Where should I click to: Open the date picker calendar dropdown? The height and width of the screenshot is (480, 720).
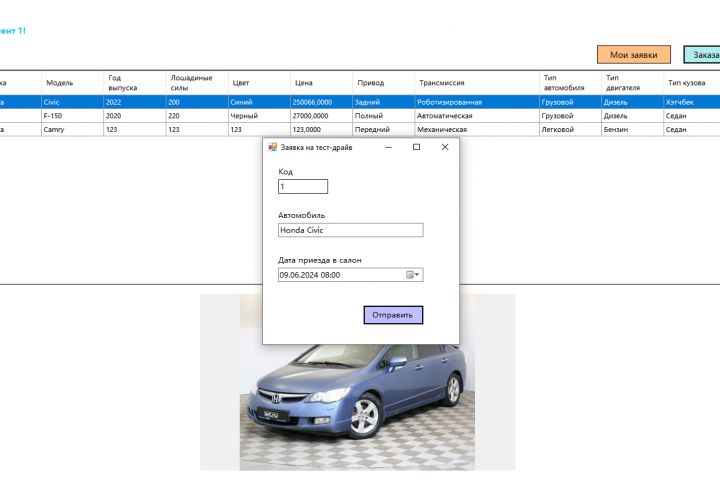coord(413,275)
